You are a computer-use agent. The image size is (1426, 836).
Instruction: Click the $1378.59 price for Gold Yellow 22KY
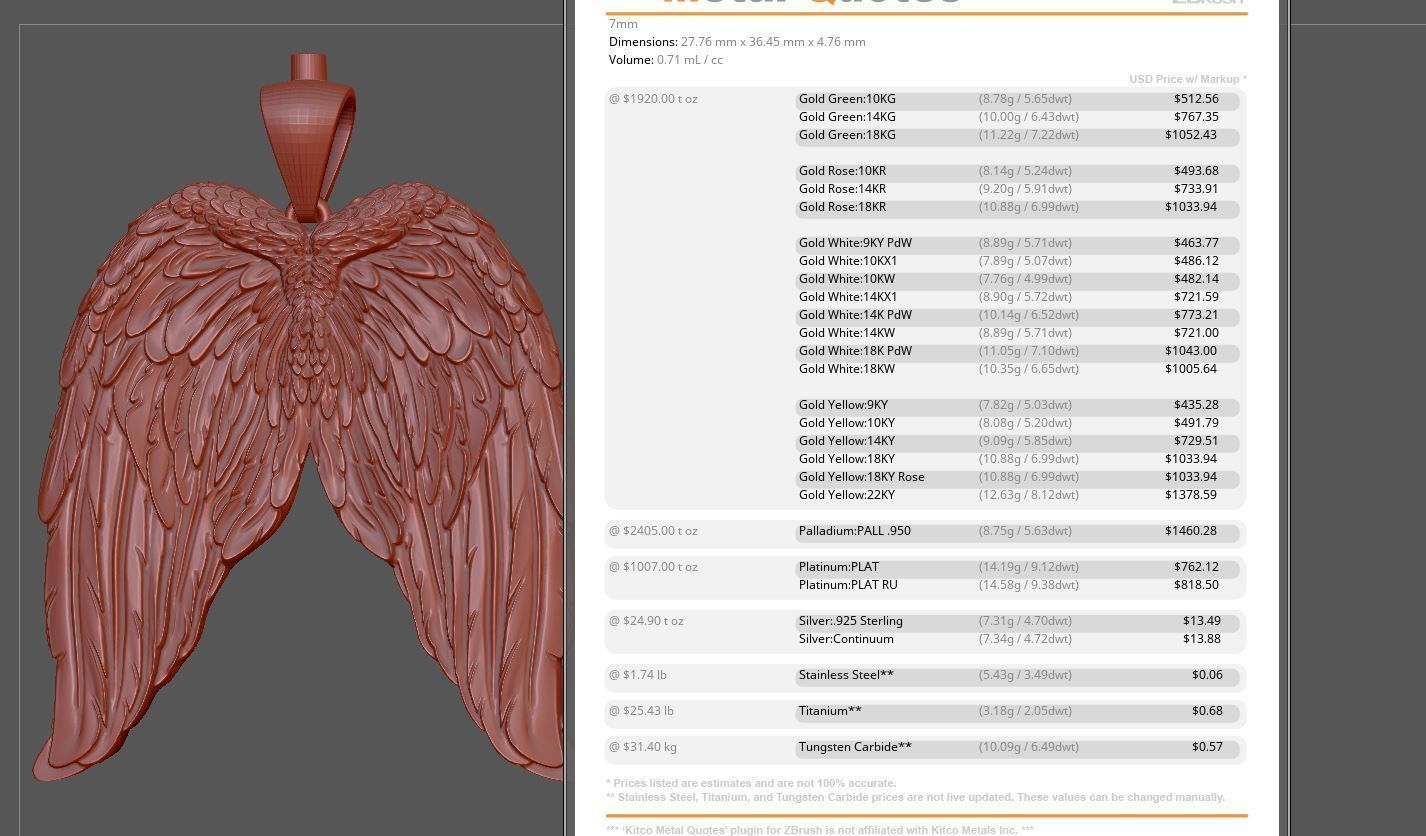tap(1191, 495)
